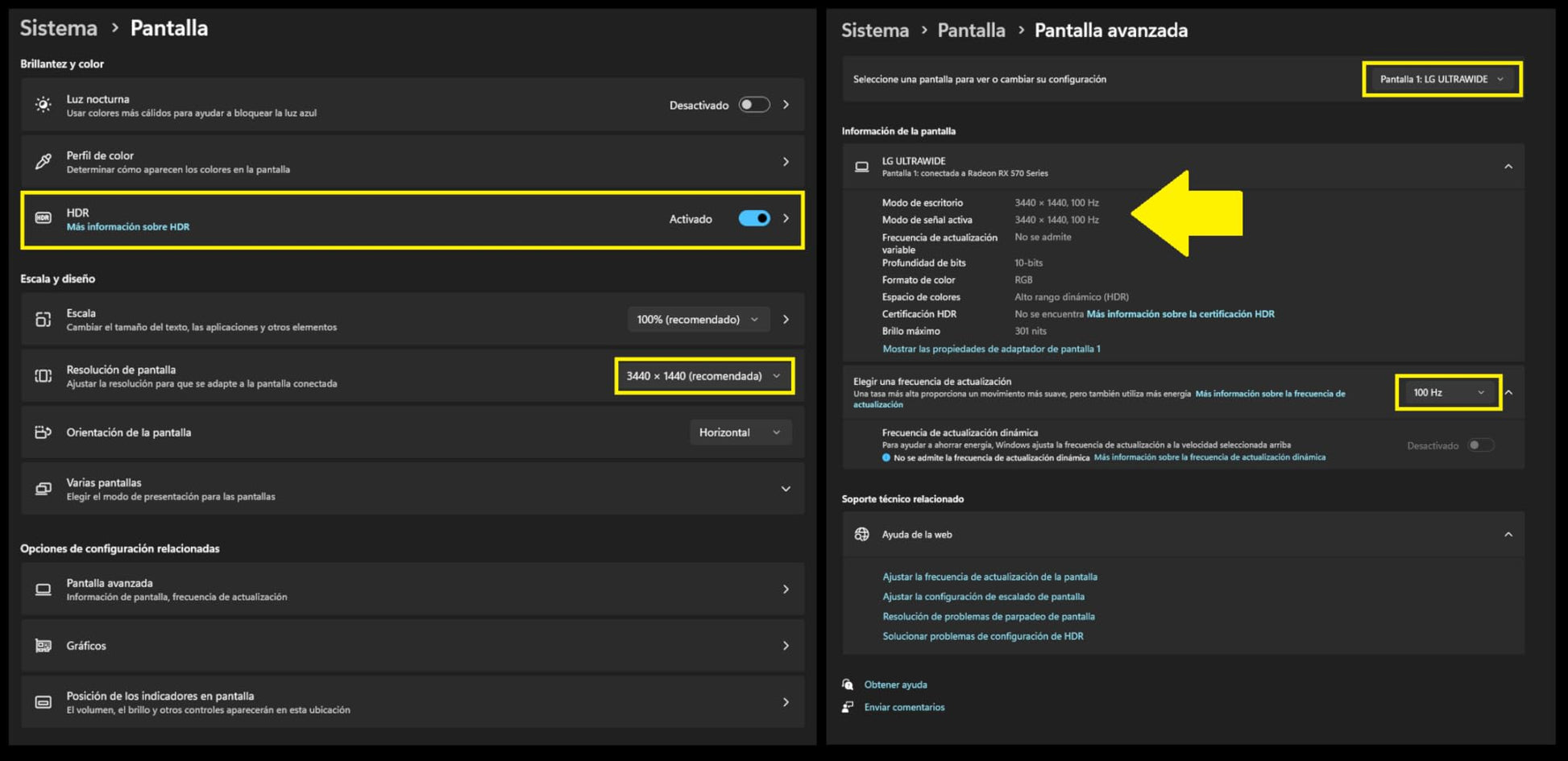Click the Perfil de color eyedropper icon
The height and width of the screenshot is (761, 1568).
coord(44,162)
